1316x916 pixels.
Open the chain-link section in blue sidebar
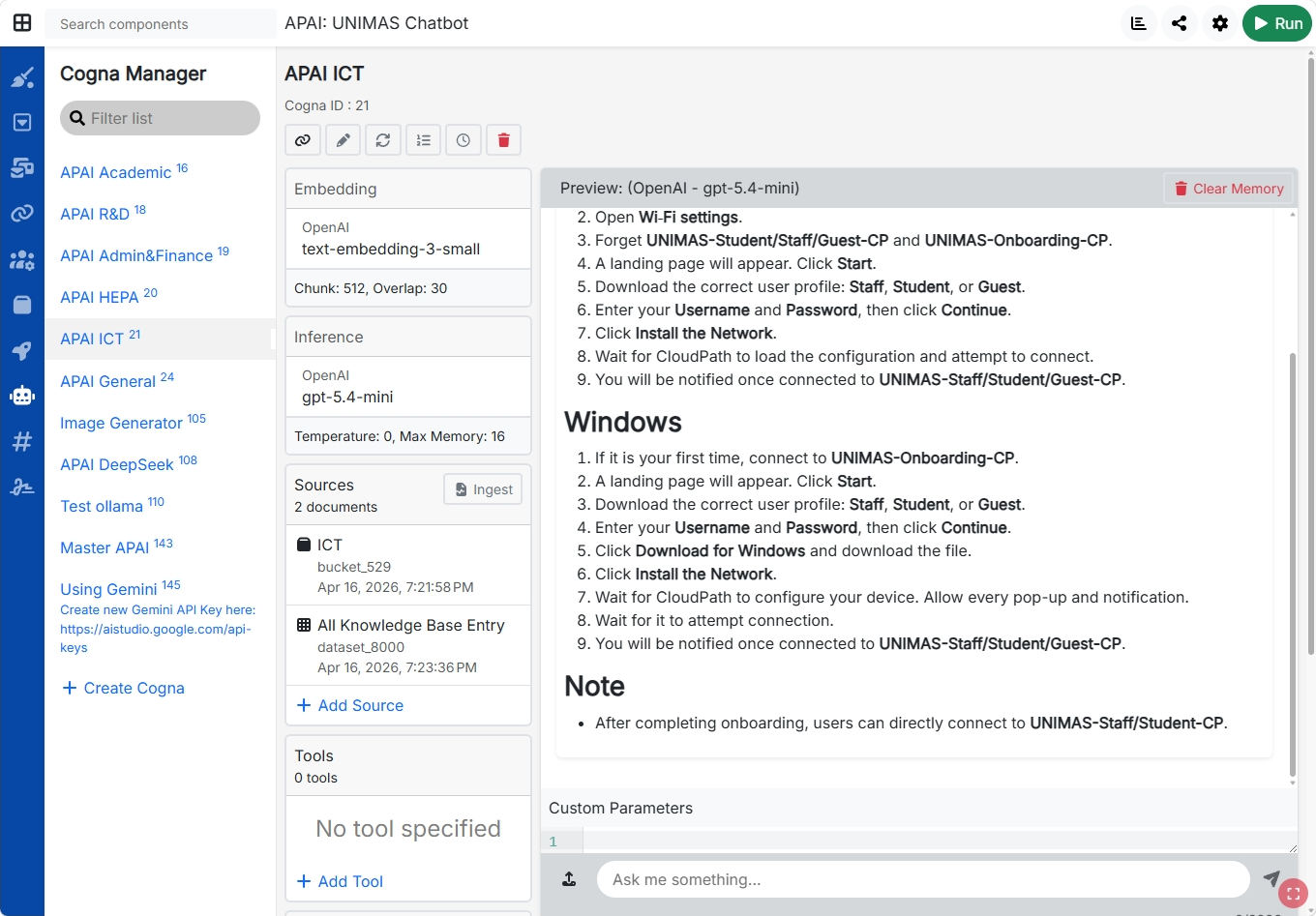[x=22, y=213]
